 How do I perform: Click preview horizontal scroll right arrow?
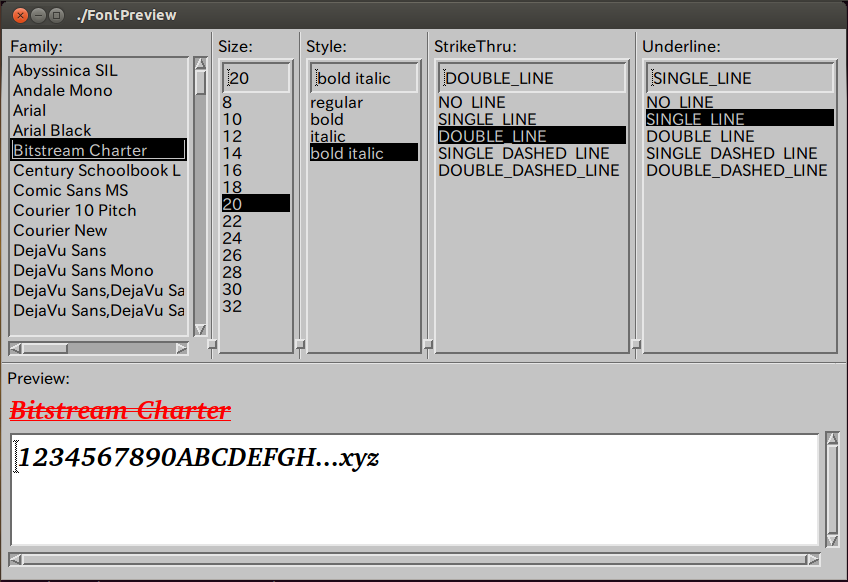(x=813, y=559)
